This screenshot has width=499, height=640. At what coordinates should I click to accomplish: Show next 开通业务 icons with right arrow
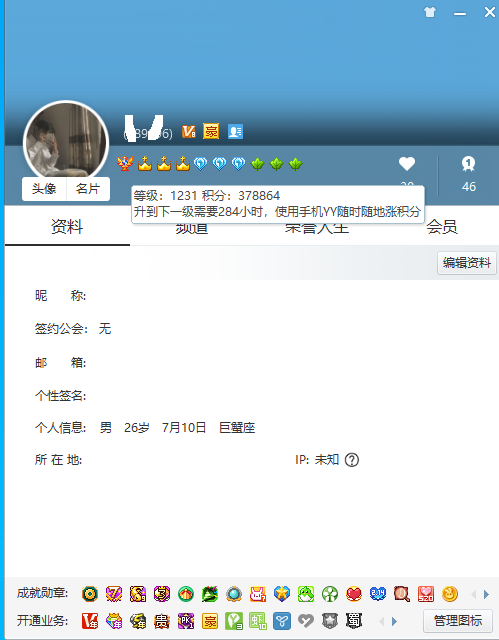(x=394, y=622)
